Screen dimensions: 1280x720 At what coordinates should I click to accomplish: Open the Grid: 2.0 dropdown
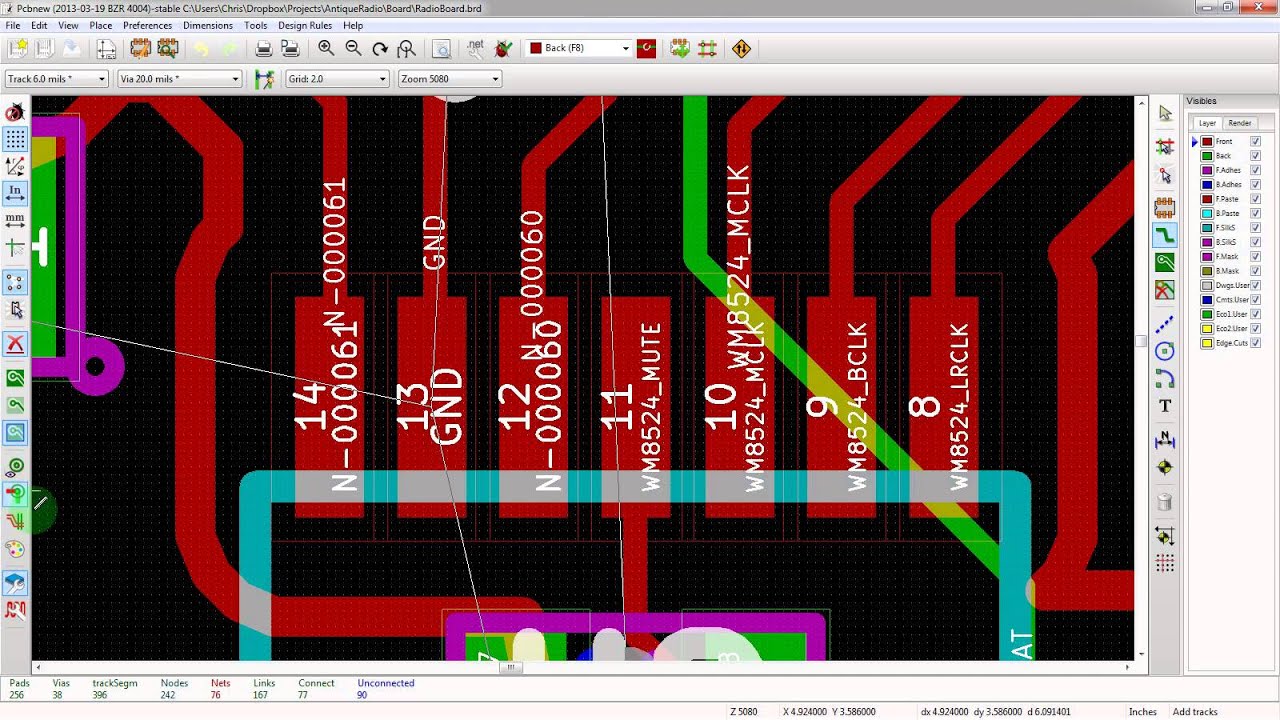point(336,79)
